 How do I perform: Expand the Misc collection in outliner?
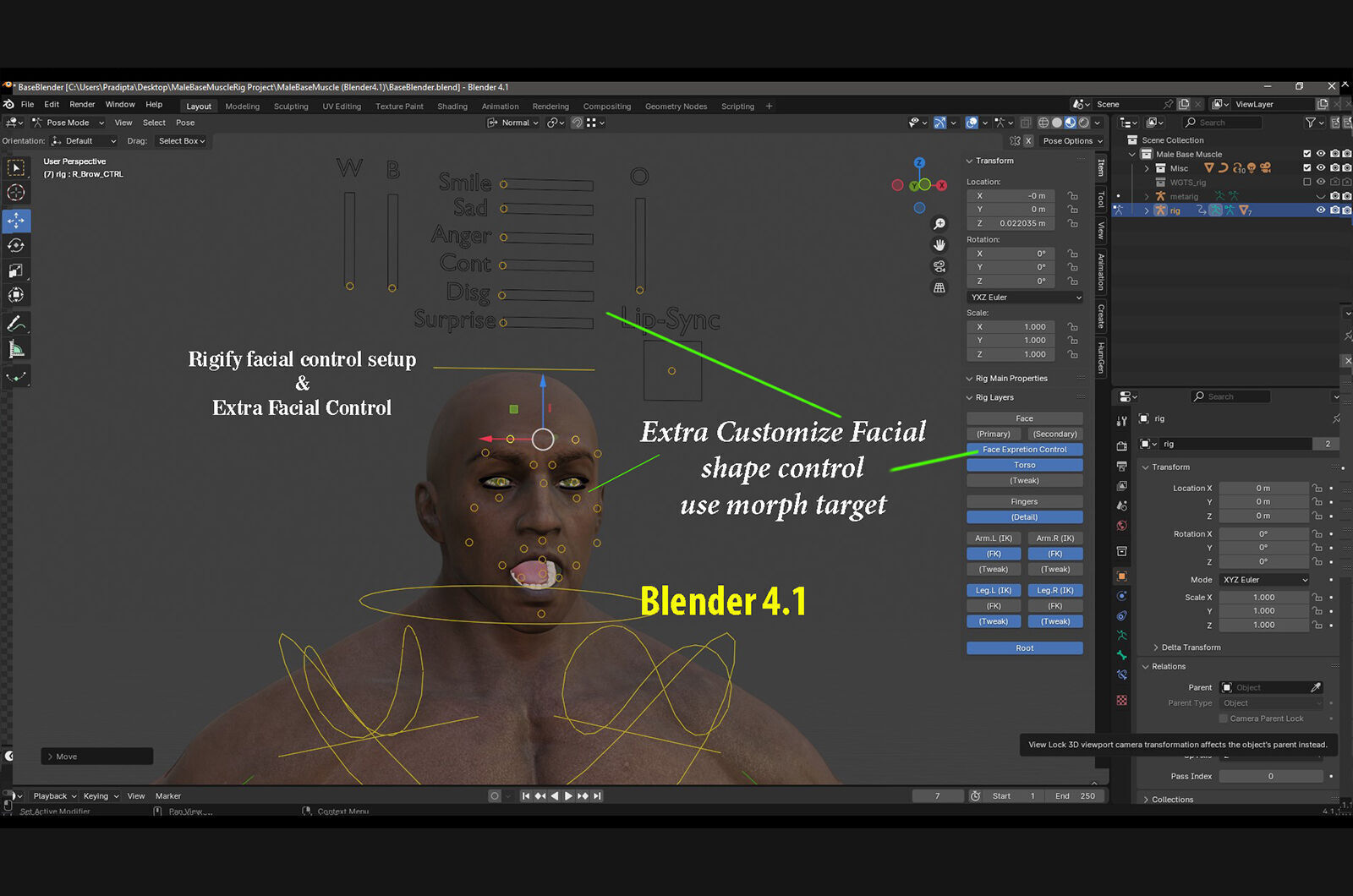coord(1147,168)
